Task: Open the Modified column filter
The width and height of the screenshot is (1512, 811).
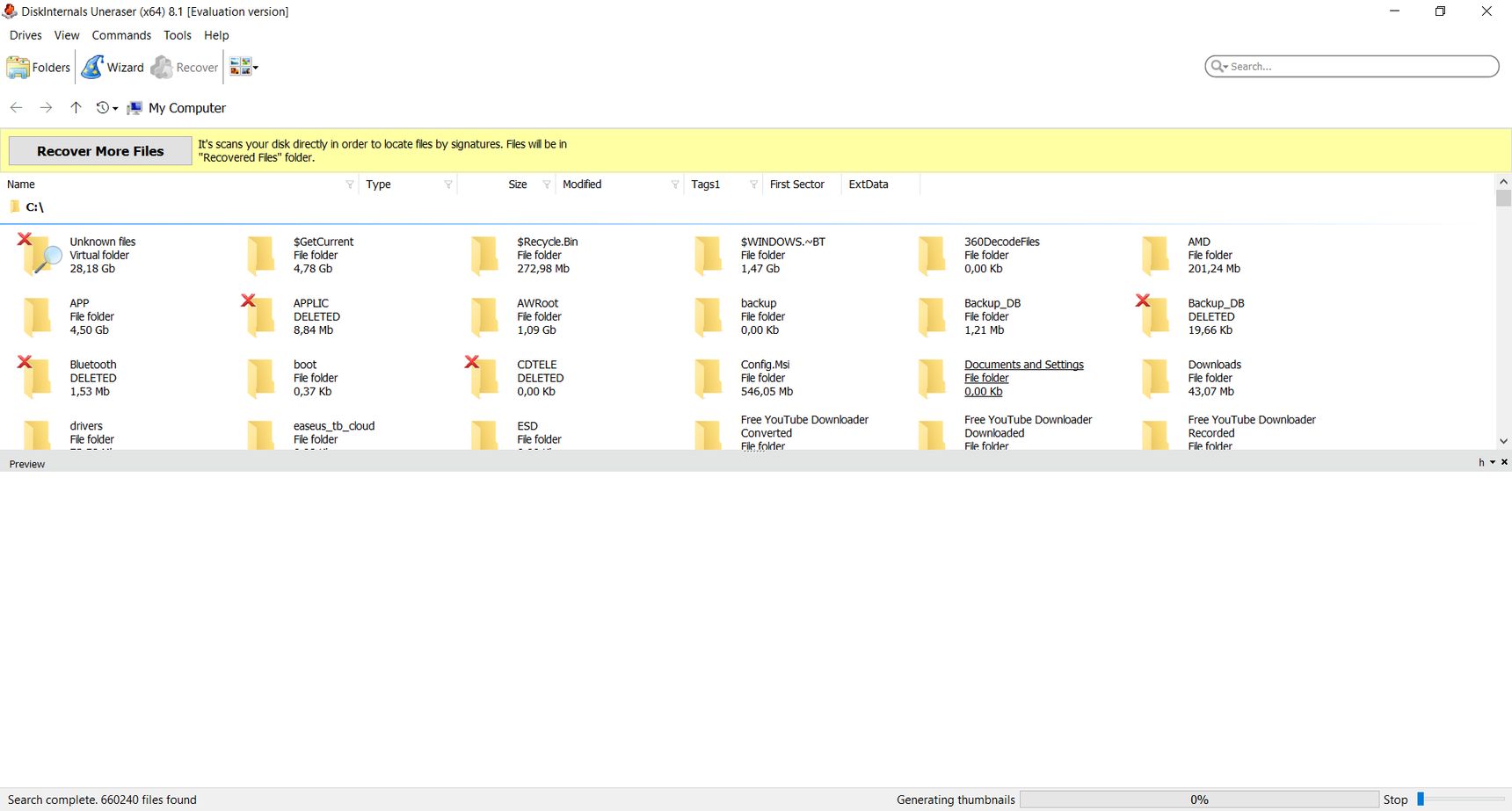Action: point(674,185)
